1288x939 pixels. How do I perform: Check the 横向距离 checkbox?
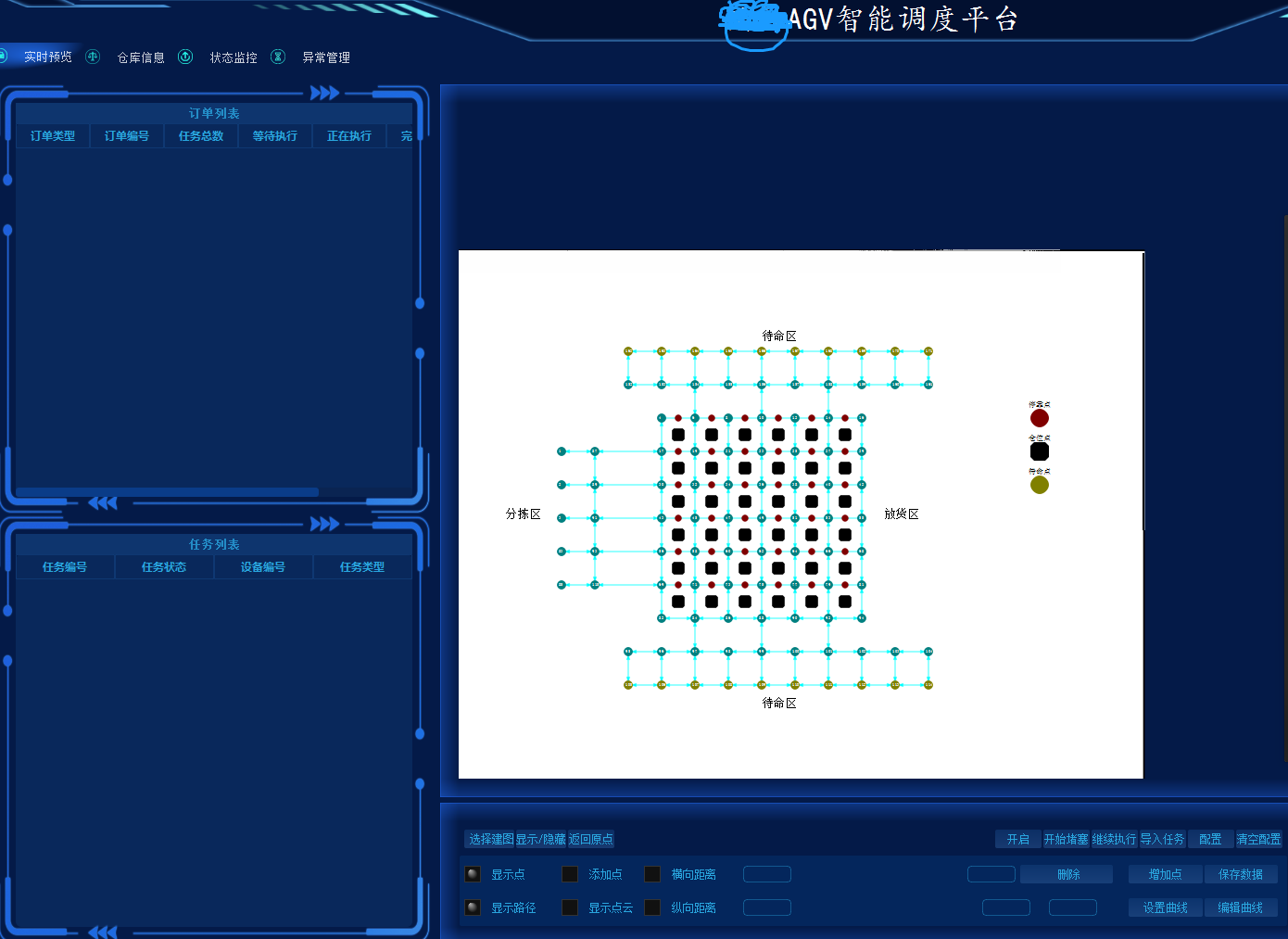tap(652, 874)
